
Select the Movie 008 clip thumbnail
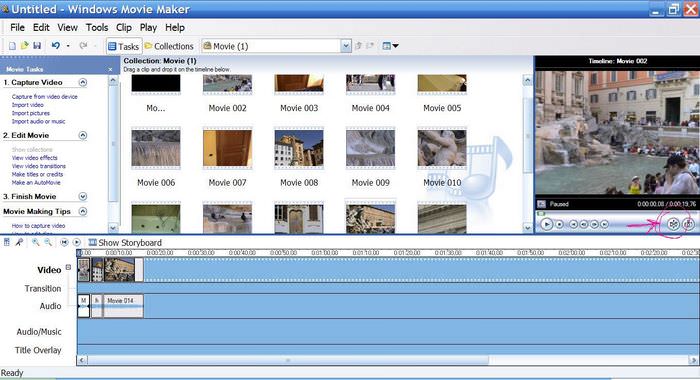(x=299, y=148)
